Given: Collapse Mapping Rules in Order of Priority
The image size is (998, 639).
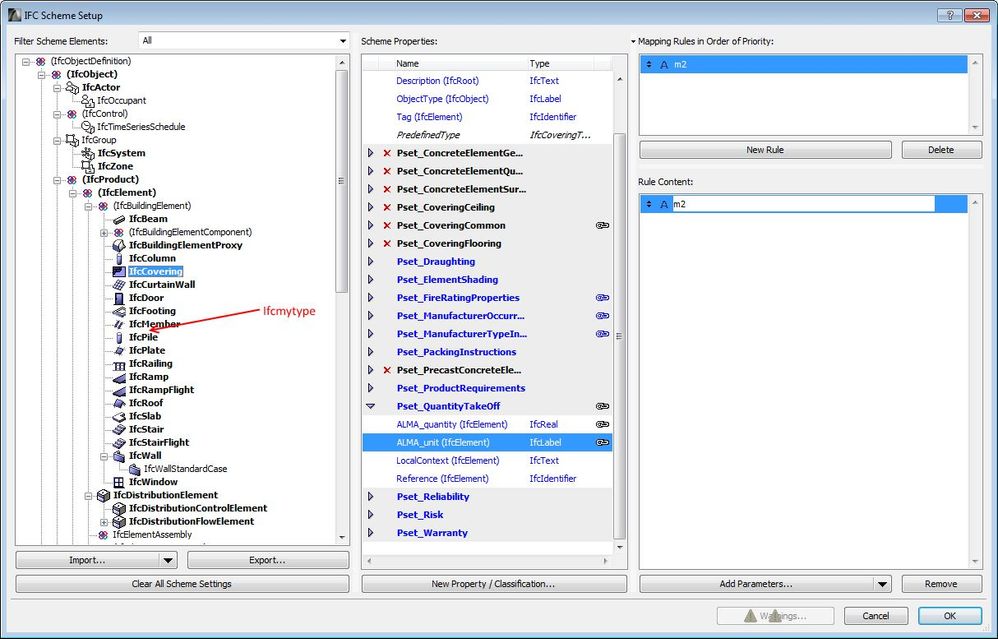Looking at the screenshot, I should (x=633, y=41).
